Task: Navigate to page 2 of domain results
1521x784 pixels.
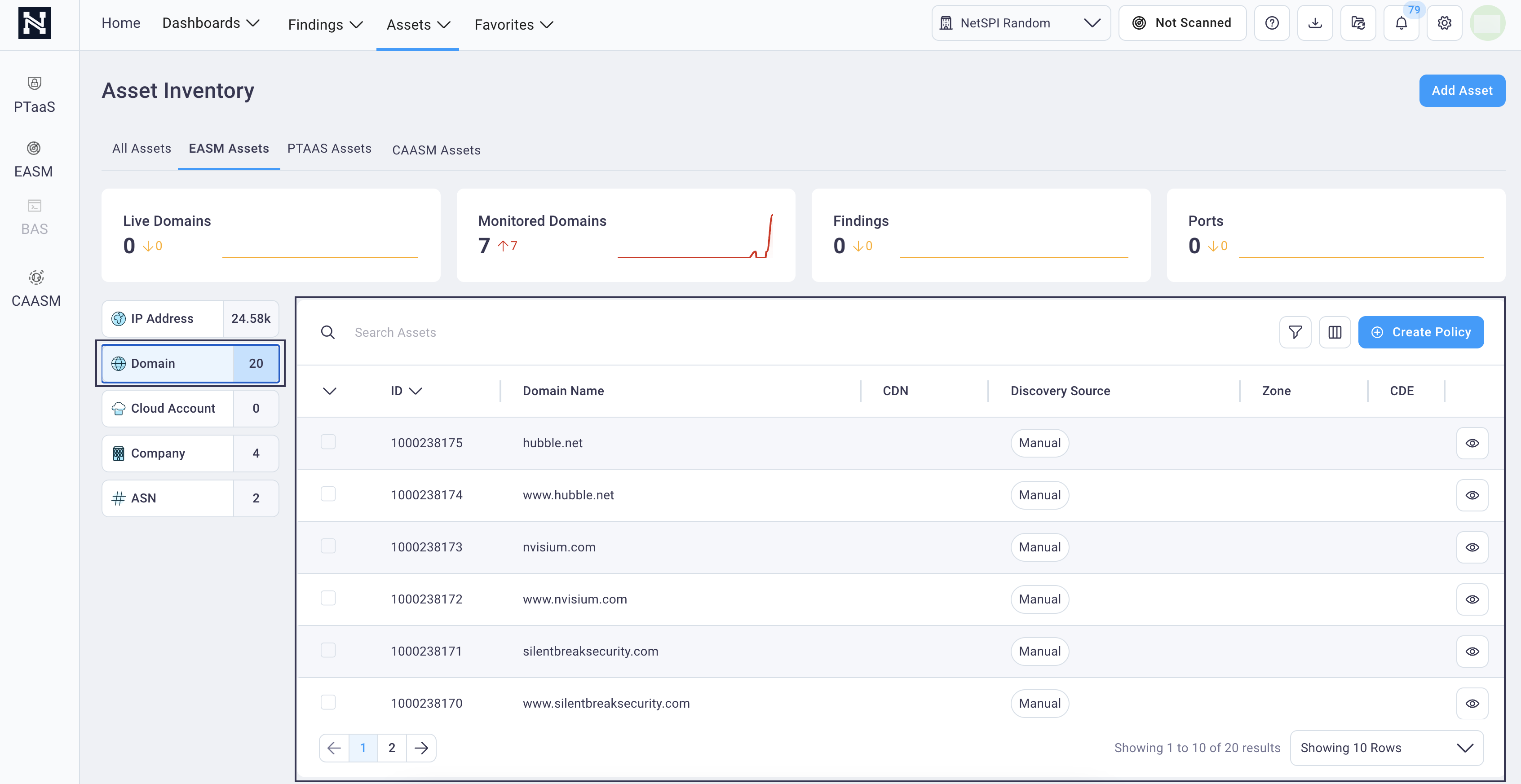Action: [x=392, y=748]
